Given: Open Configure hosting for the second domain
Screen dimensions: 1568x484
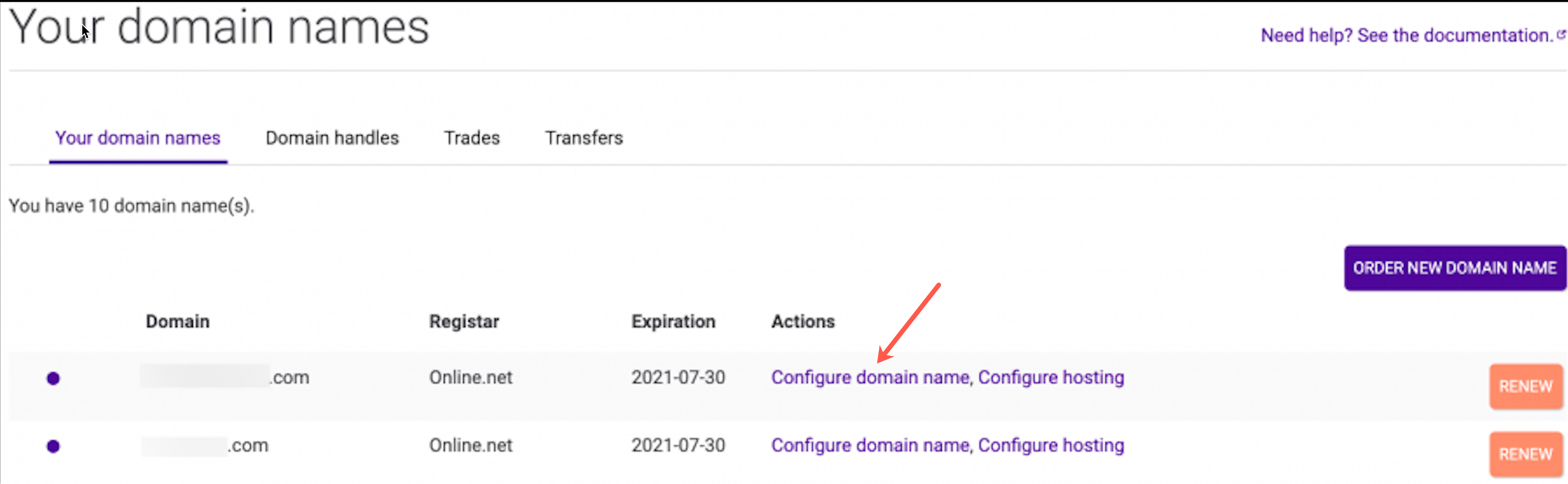Looking at the screenshot, I should pos(1050,446).
